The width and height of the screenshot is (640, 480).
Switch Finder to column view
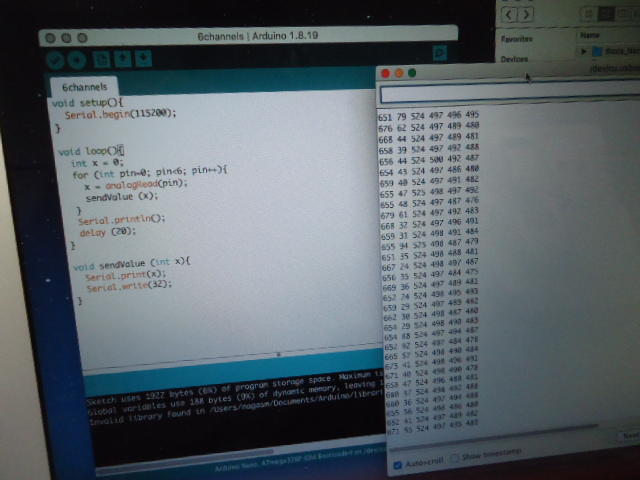[623, 14]
